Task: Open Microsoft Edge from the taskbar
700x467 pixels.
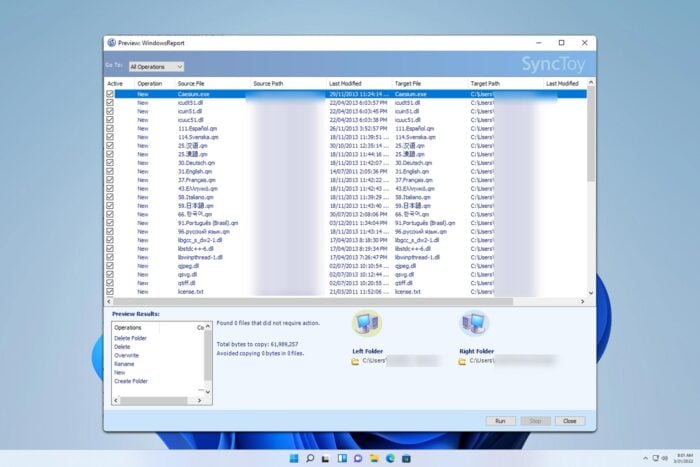Action: (x=391, y=458)
